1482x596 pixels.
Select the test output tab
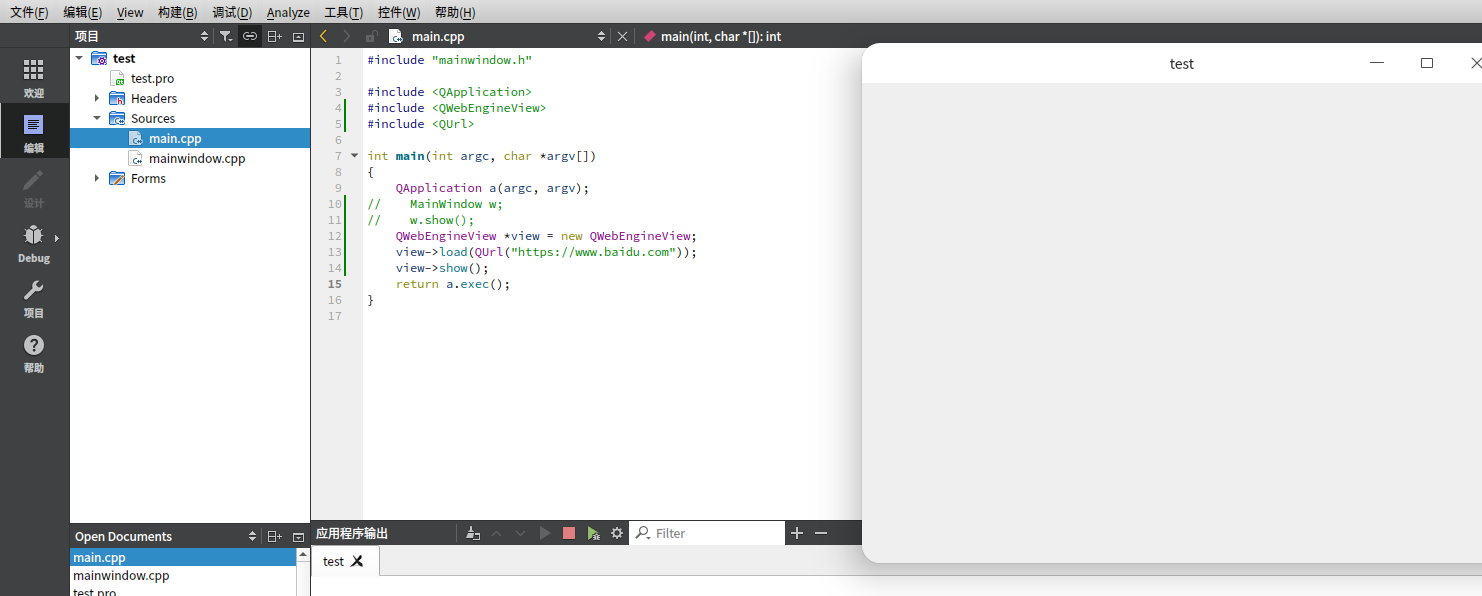[x=333, y=561]
